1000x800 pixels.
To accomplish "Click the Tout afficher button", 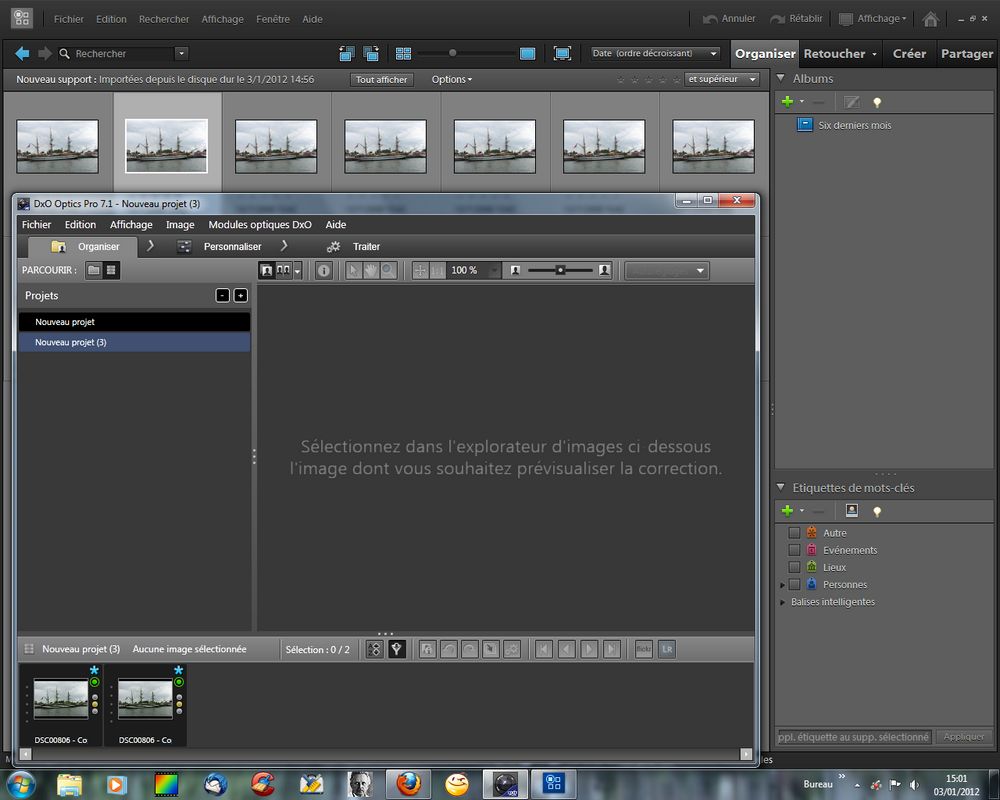I will (381, 79).
